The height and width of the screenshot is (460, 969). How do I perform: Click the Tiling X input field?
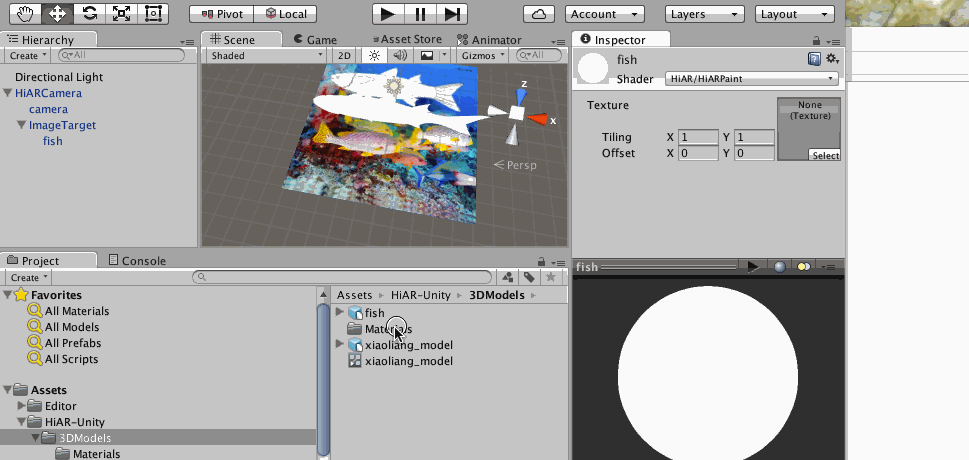pos(698,137)
